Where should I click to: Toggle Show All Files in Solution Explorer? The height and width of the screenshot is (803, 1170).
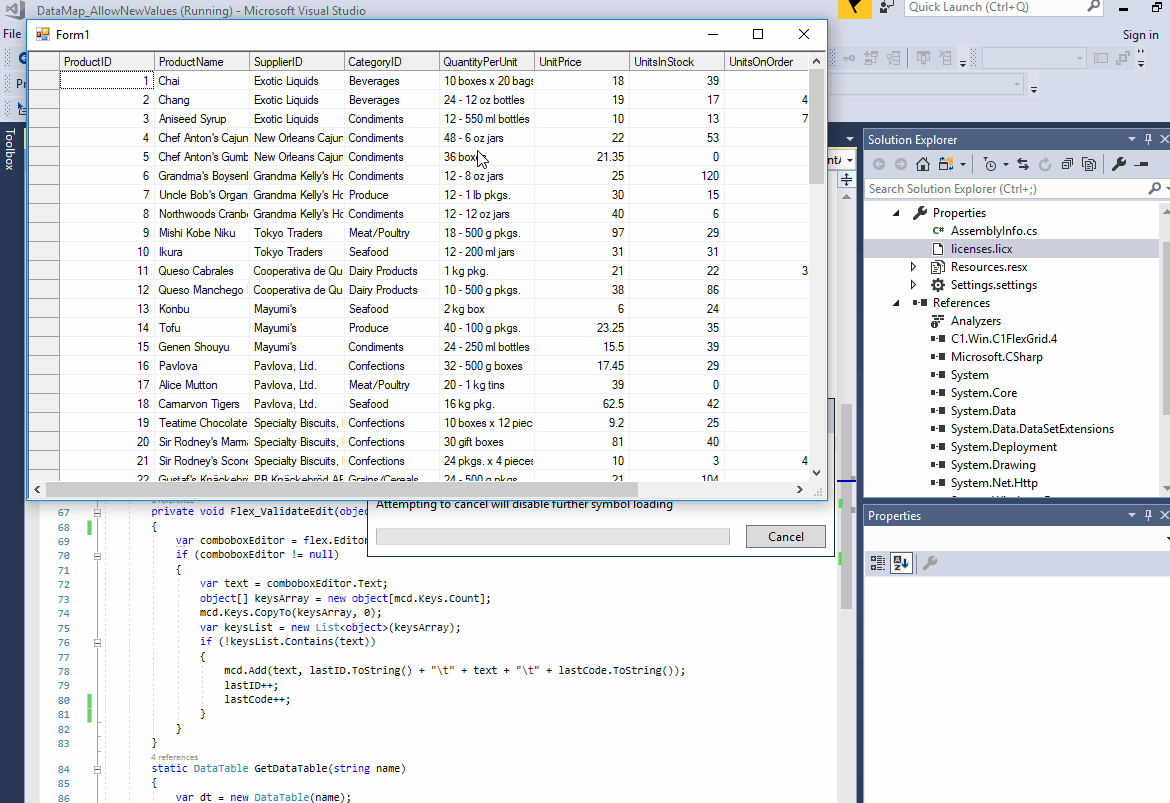coord(1089,164)
